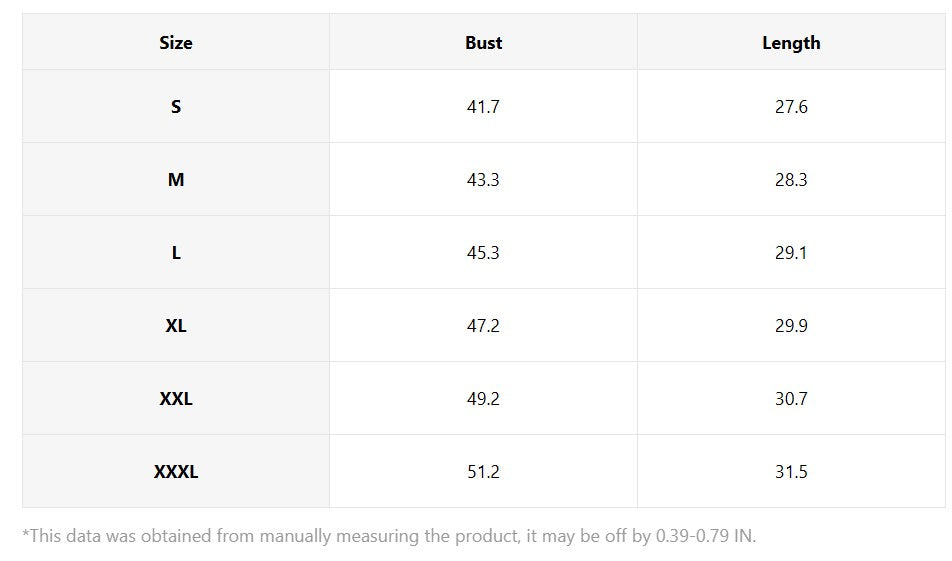Click the bust value 45.3

click(x=483, y=253)
